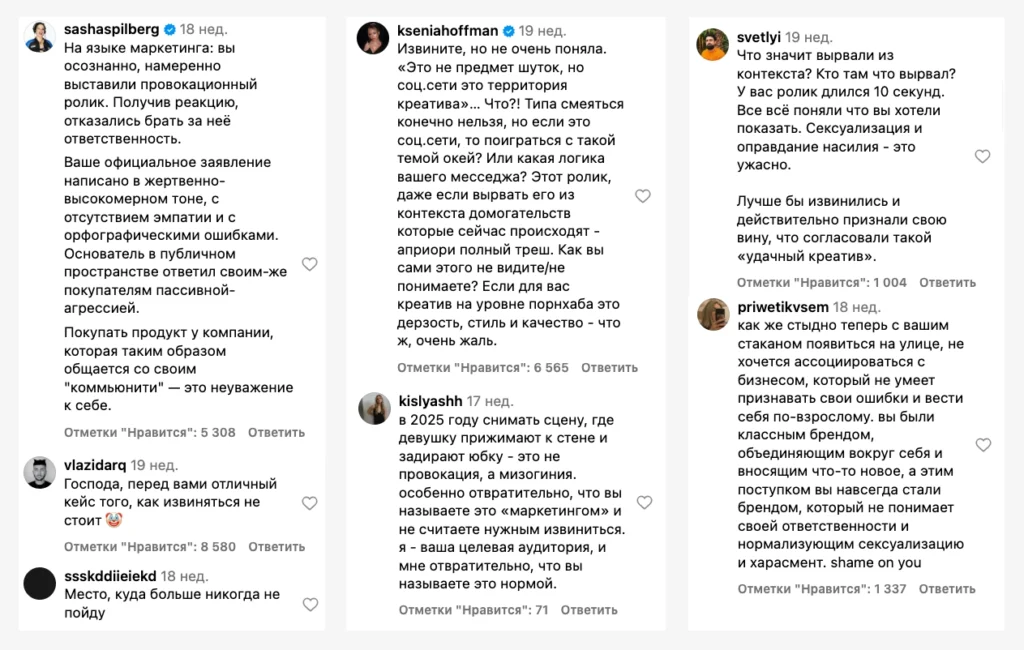Reply to sashaspilberg via "Ответить"
Viewport: 1024px width, 650px height.
coord(276,433)
